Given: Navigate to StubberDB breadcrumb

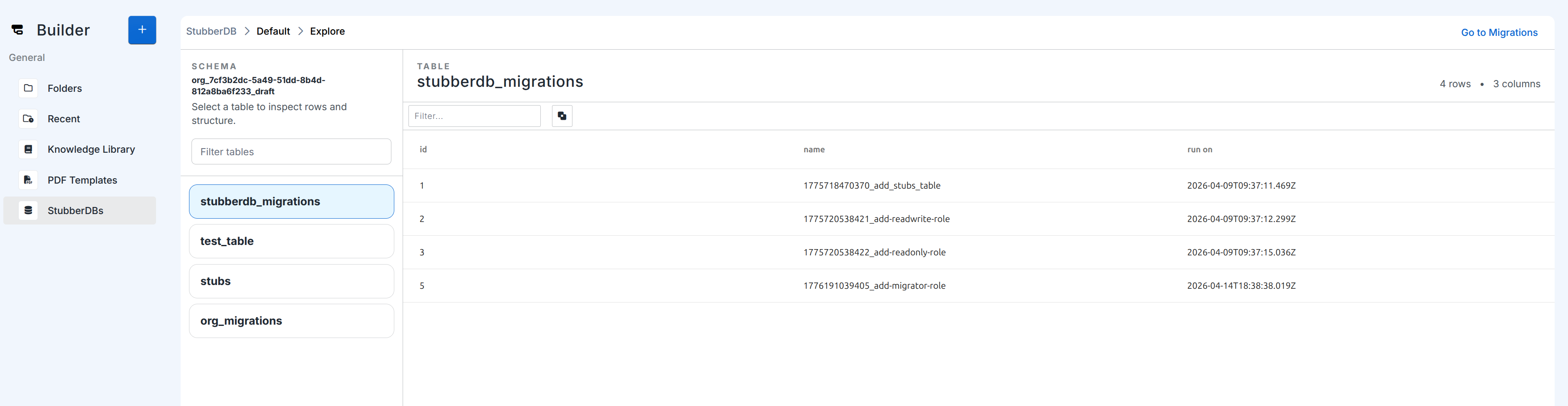Looking at the screenshot, I should pos(211,31).
